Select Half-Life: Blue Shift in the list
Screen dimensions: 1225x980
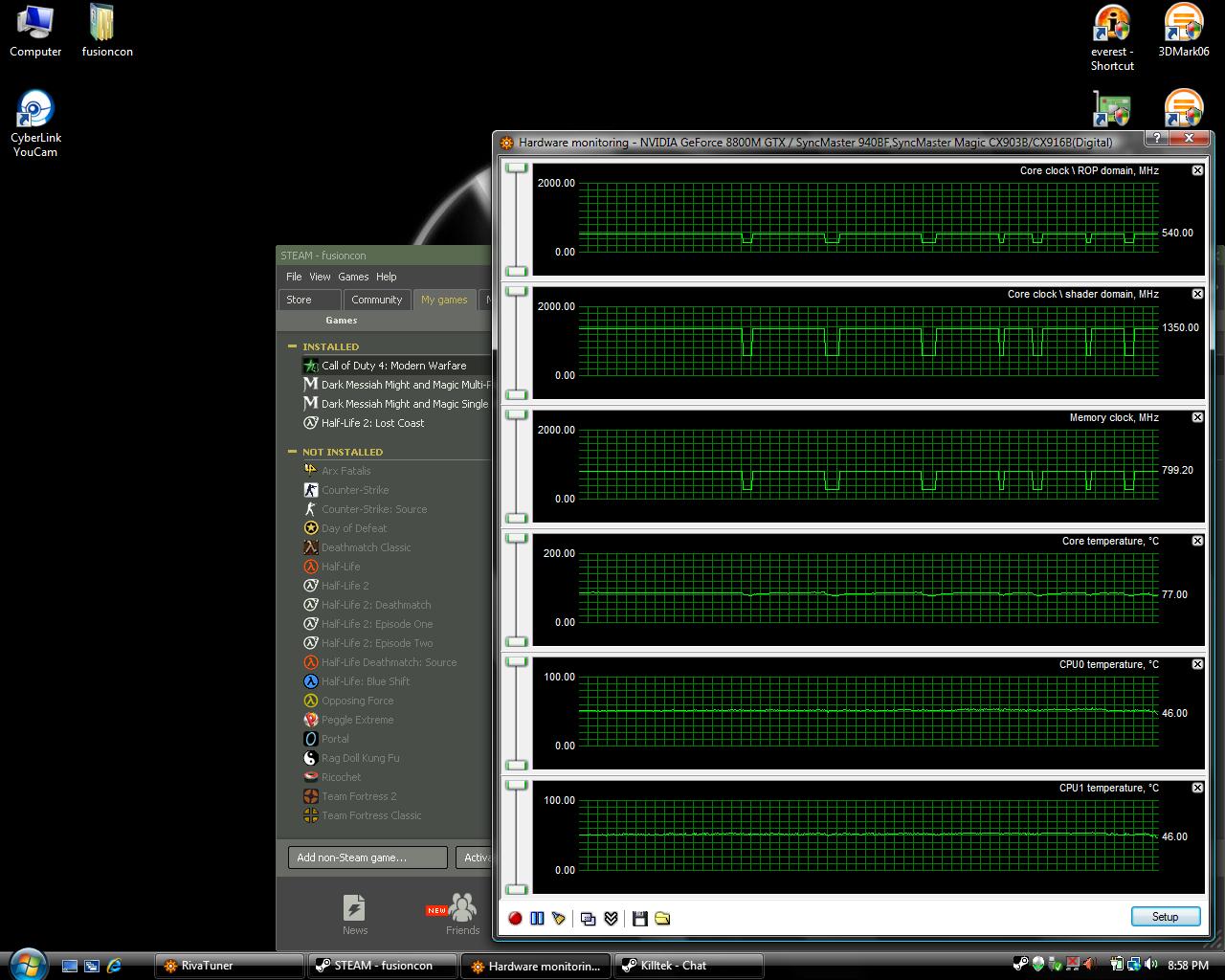pyautogui.click(x=366, y=681)
